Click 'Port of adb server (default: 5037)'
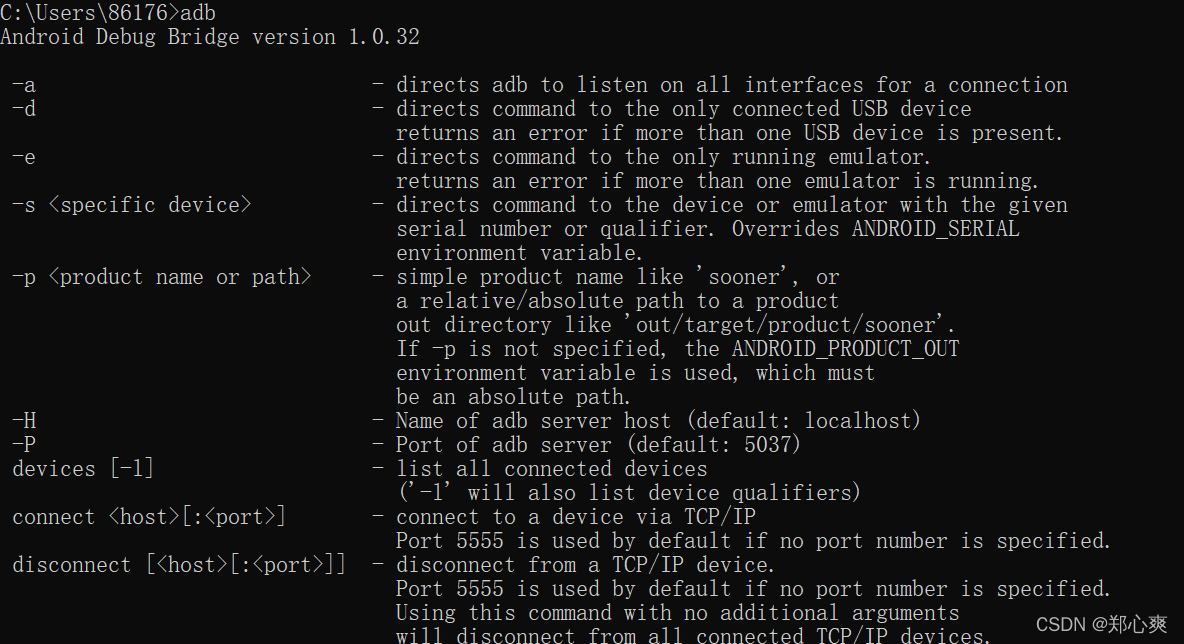This screenshot has width=1184, height=644. click(x=598, y=445)
